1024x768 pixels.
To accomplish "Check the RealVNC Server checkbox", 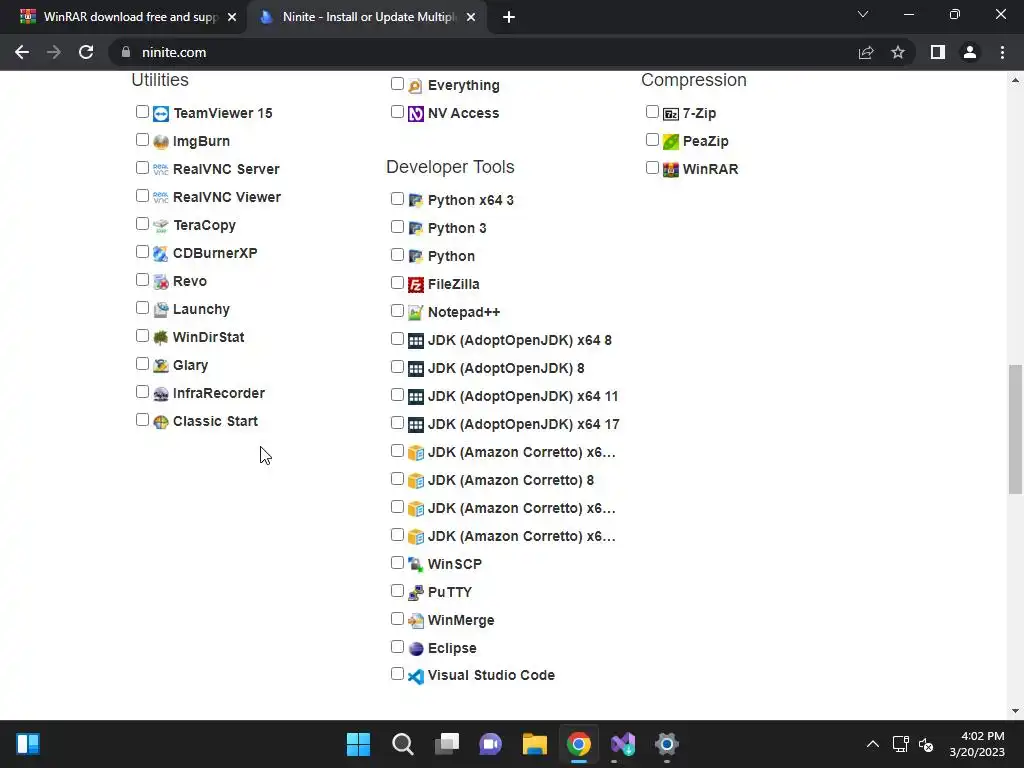I will 142,168.
